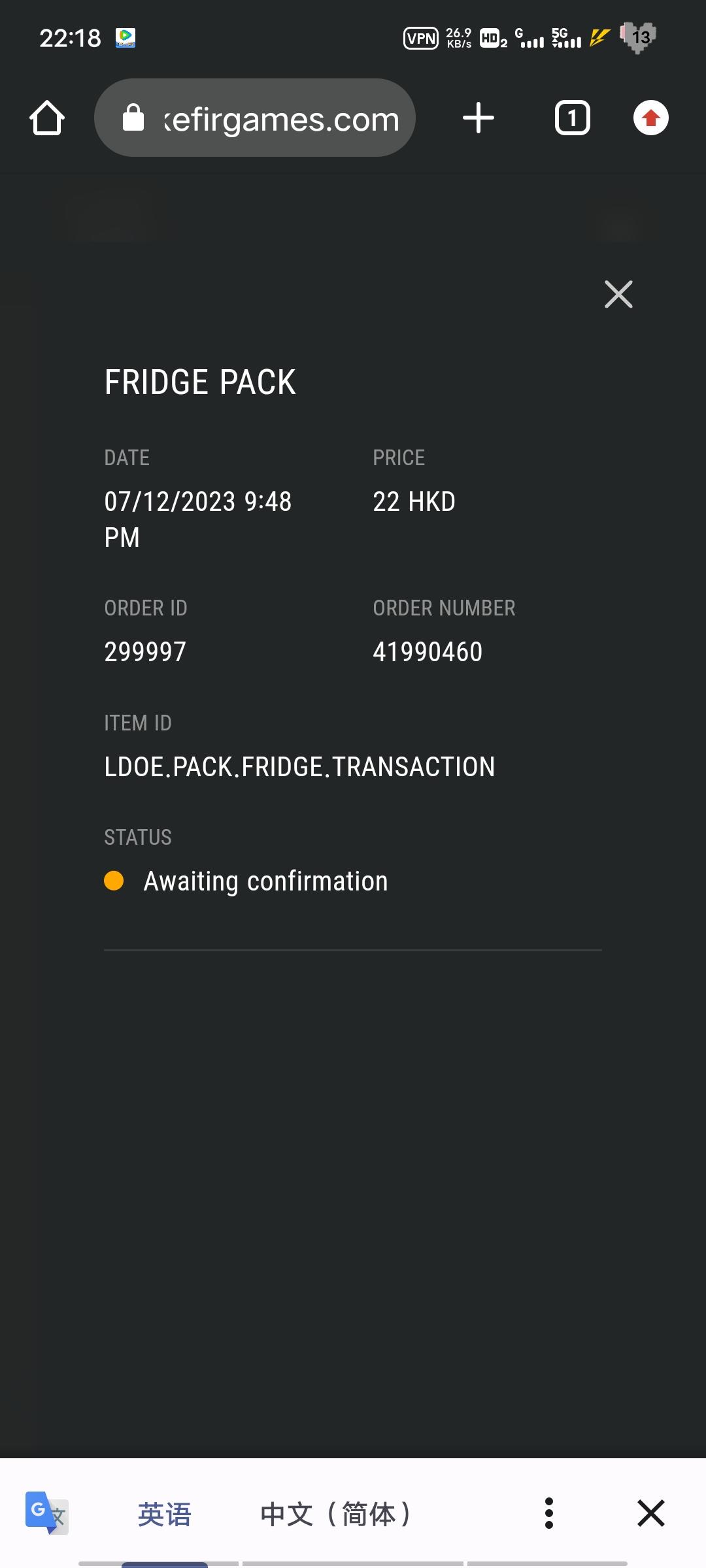Close the Fridge Pack order details
Image resolution: width=706 pixels, height=1568 pixels.
(618, 294)
